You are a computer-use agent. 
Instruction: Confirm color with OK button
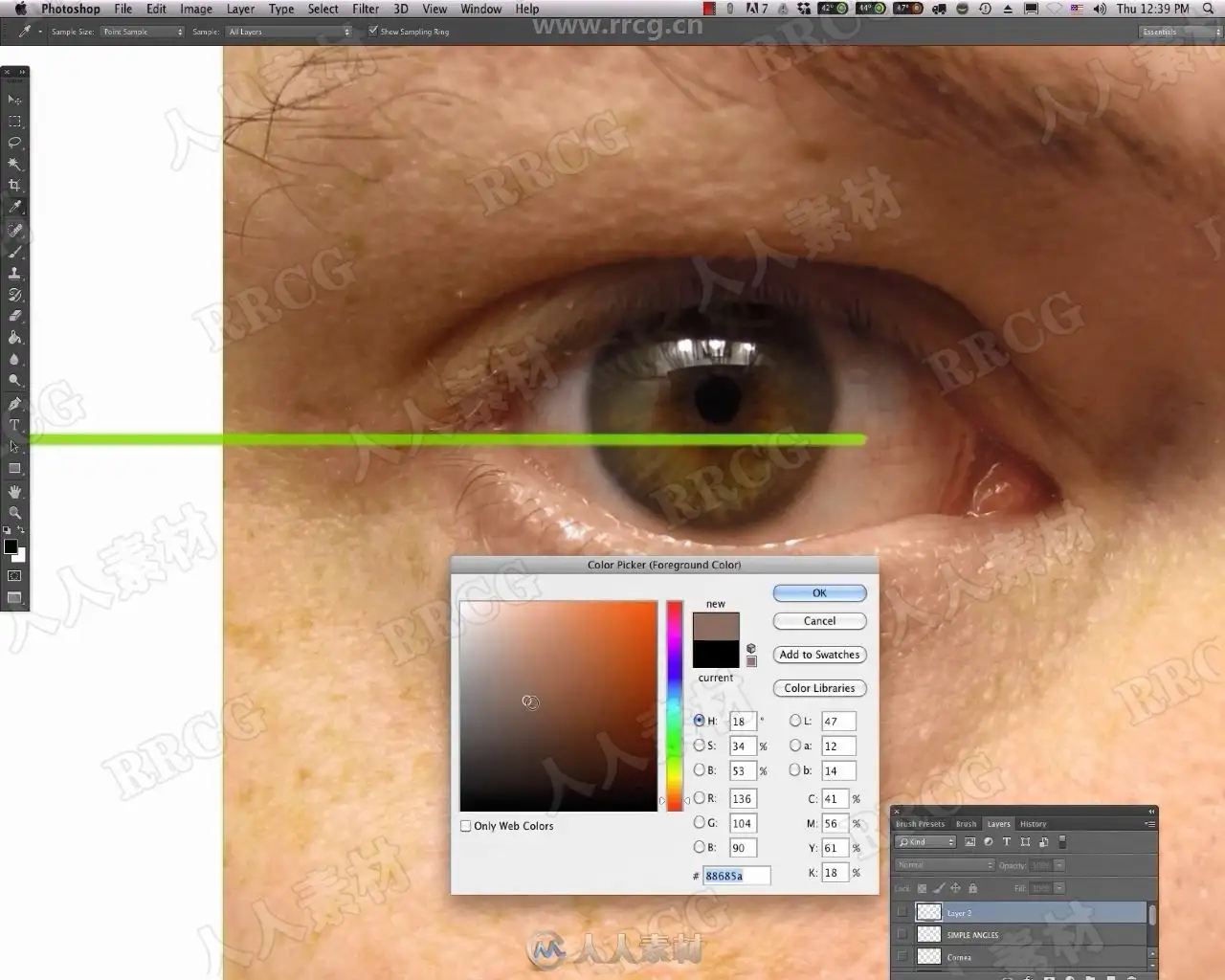[819, 593]
